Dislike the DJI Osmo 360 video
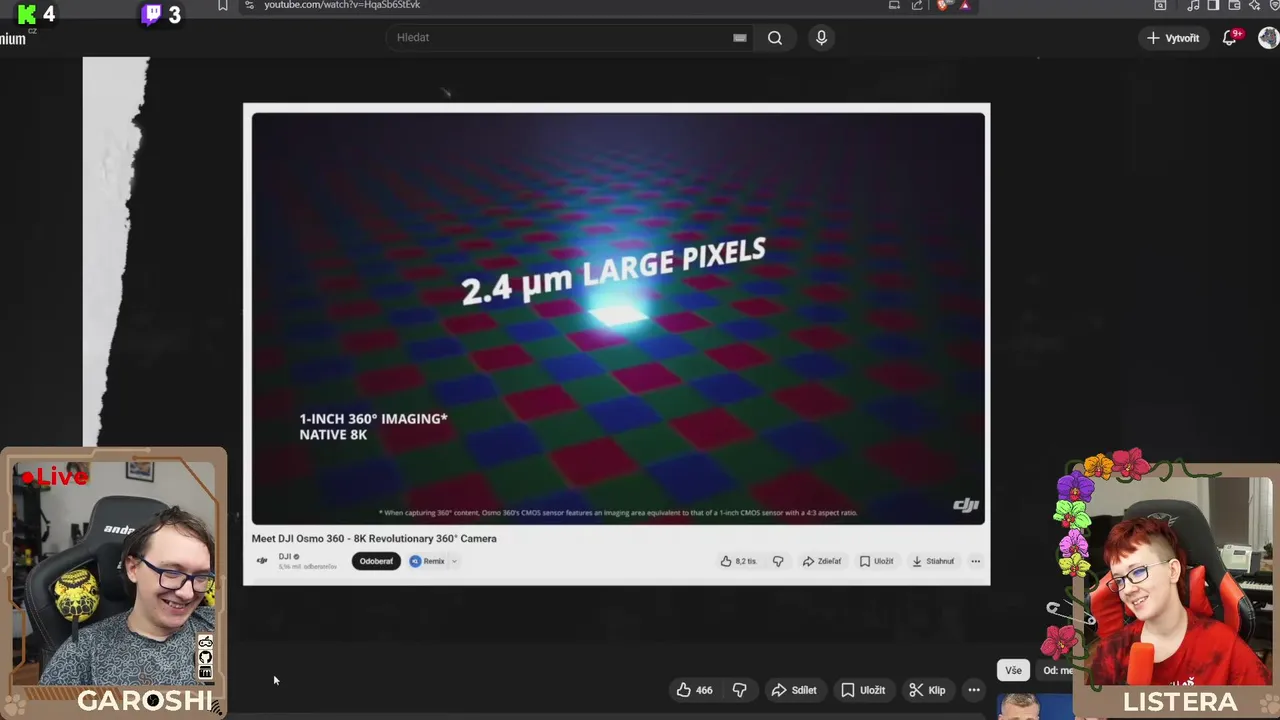1280x720 pixels. point(778,561)
